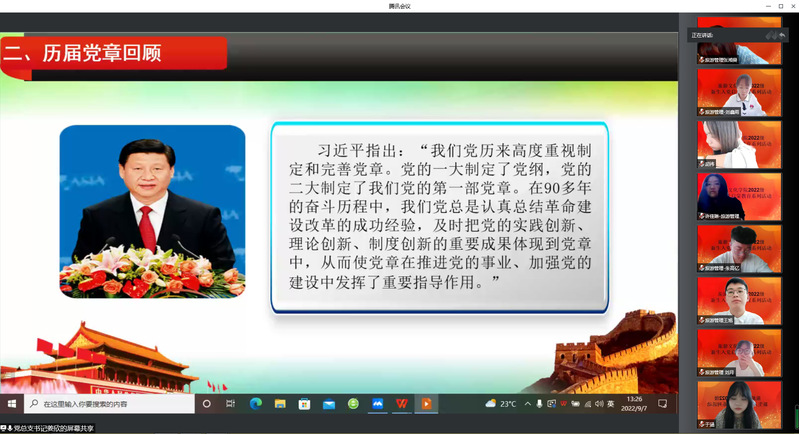Expand the hidden system tray icons chevron
Viewport: 799px width, 434px height.
pos(527,404)
